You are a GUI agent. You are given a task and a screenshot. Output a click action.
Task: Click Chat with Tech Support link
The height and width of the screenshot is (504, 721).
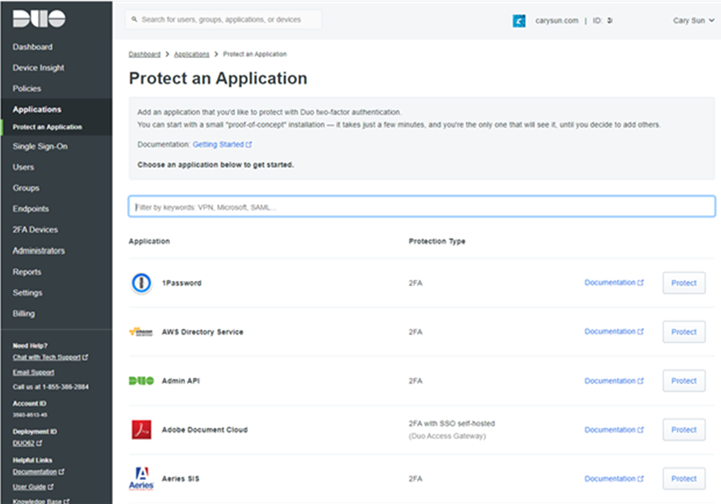tap(50, 357)
